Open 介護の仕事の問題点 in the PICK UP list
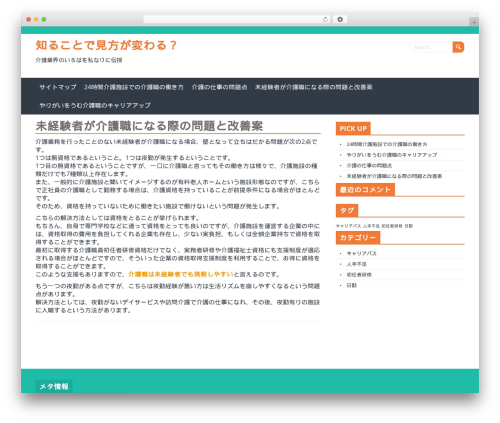This screenshot has height=423, width=500. (369, 166)
